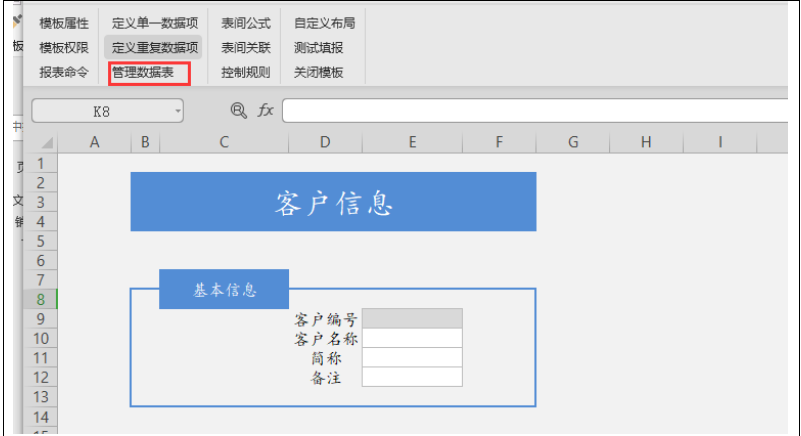Select row 8 header
801x436 pixels.
click(x=41, y=299)
